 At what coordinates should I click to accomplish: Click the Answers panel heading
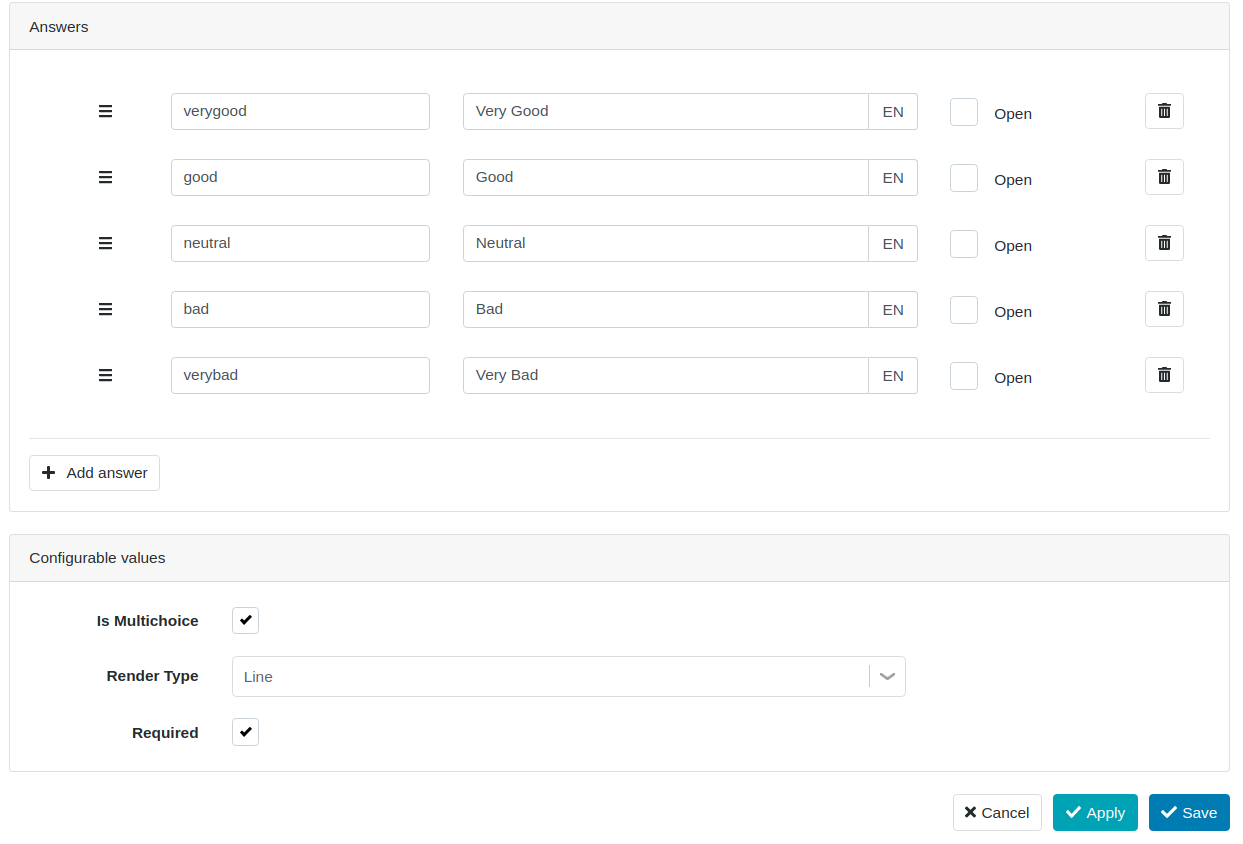[59, 27]
